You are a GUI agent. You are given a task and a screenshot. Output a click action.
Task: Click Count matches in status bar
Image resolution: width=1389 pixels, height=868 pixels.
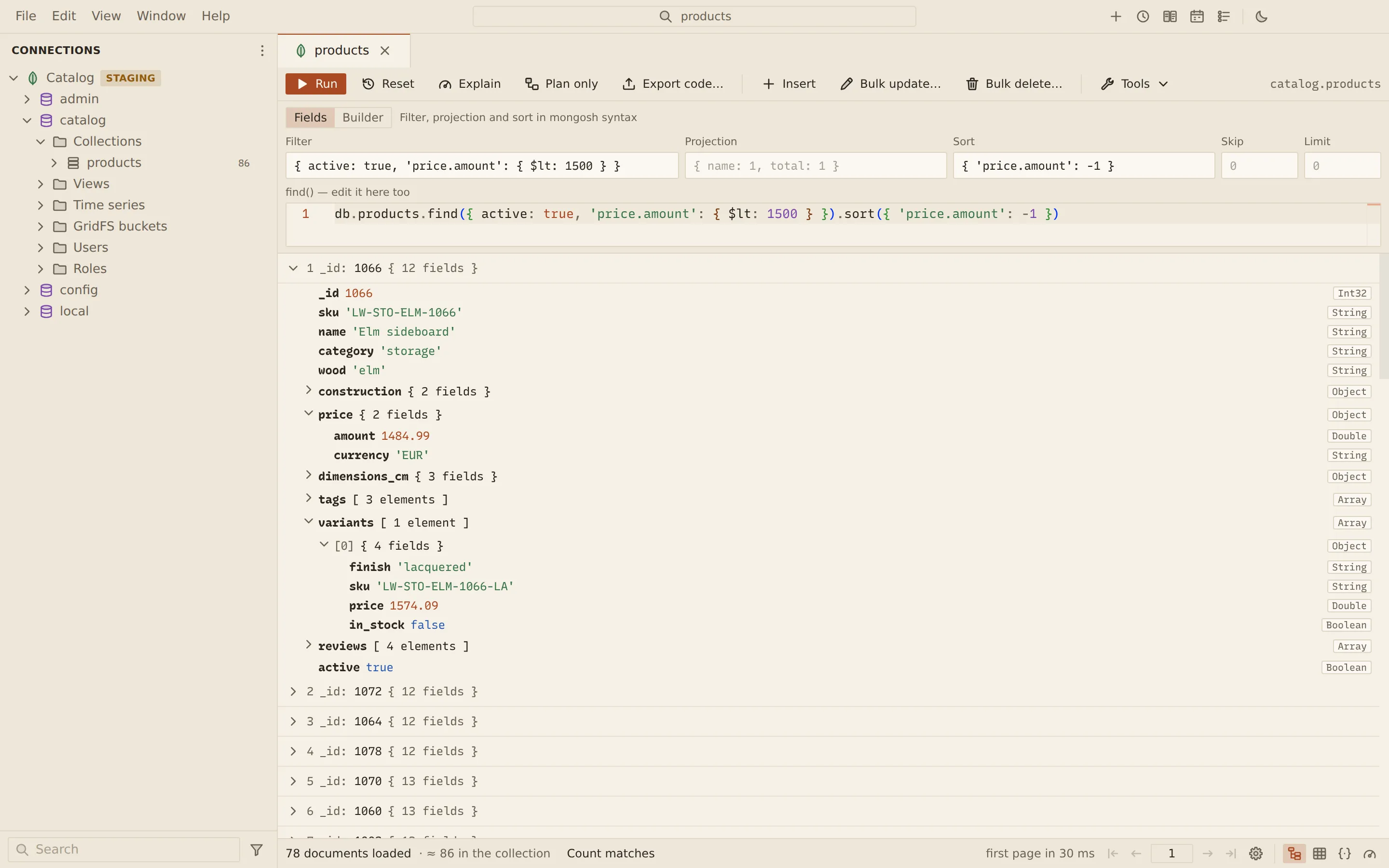pos(611,854)
